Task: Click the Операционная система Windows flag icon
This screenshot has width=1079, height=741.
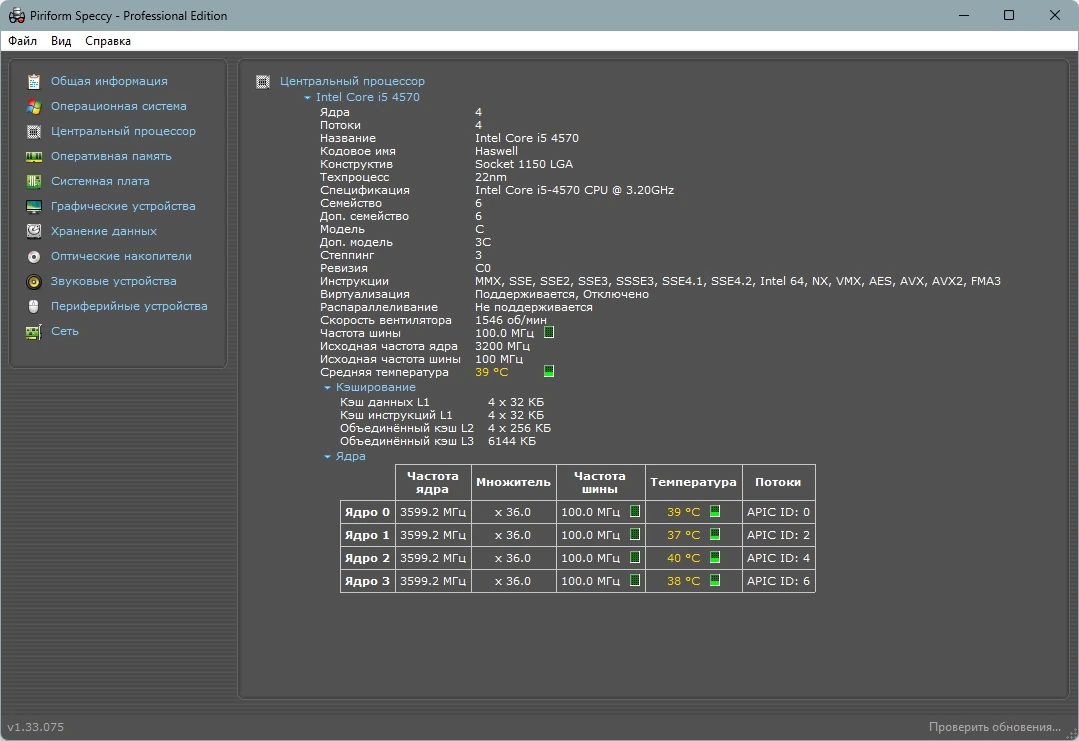Action: pyautogui.click(x=34, y=107)
